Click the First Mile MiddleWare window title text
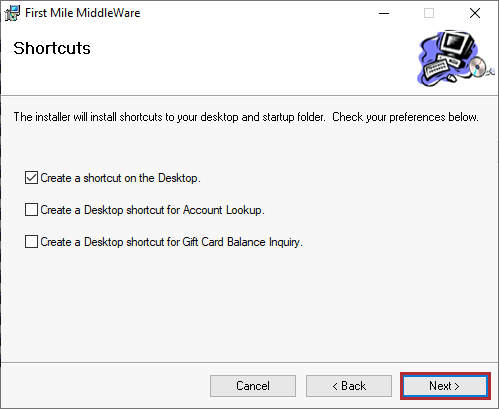 point(83,13)
